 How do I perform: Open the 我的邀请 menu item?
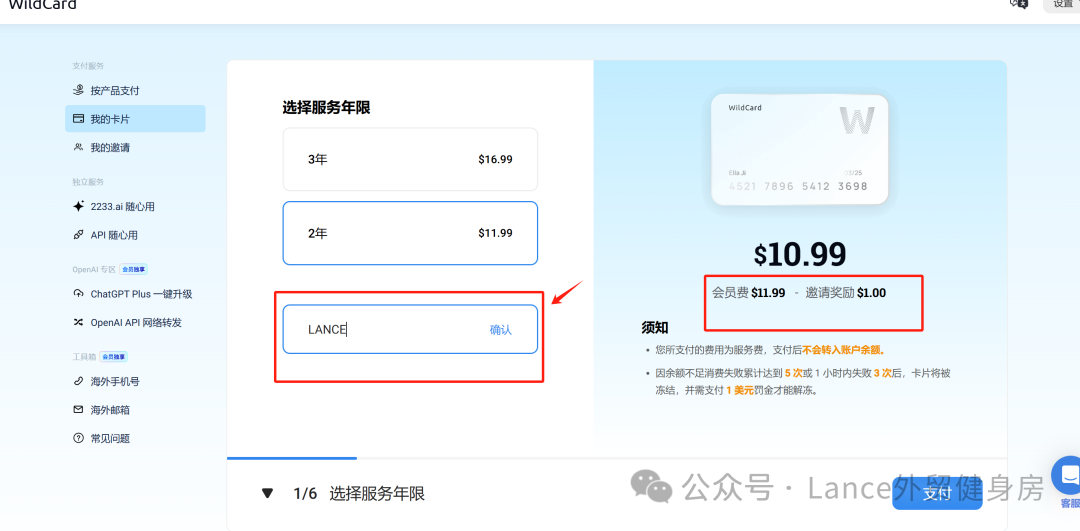[110, 147]
